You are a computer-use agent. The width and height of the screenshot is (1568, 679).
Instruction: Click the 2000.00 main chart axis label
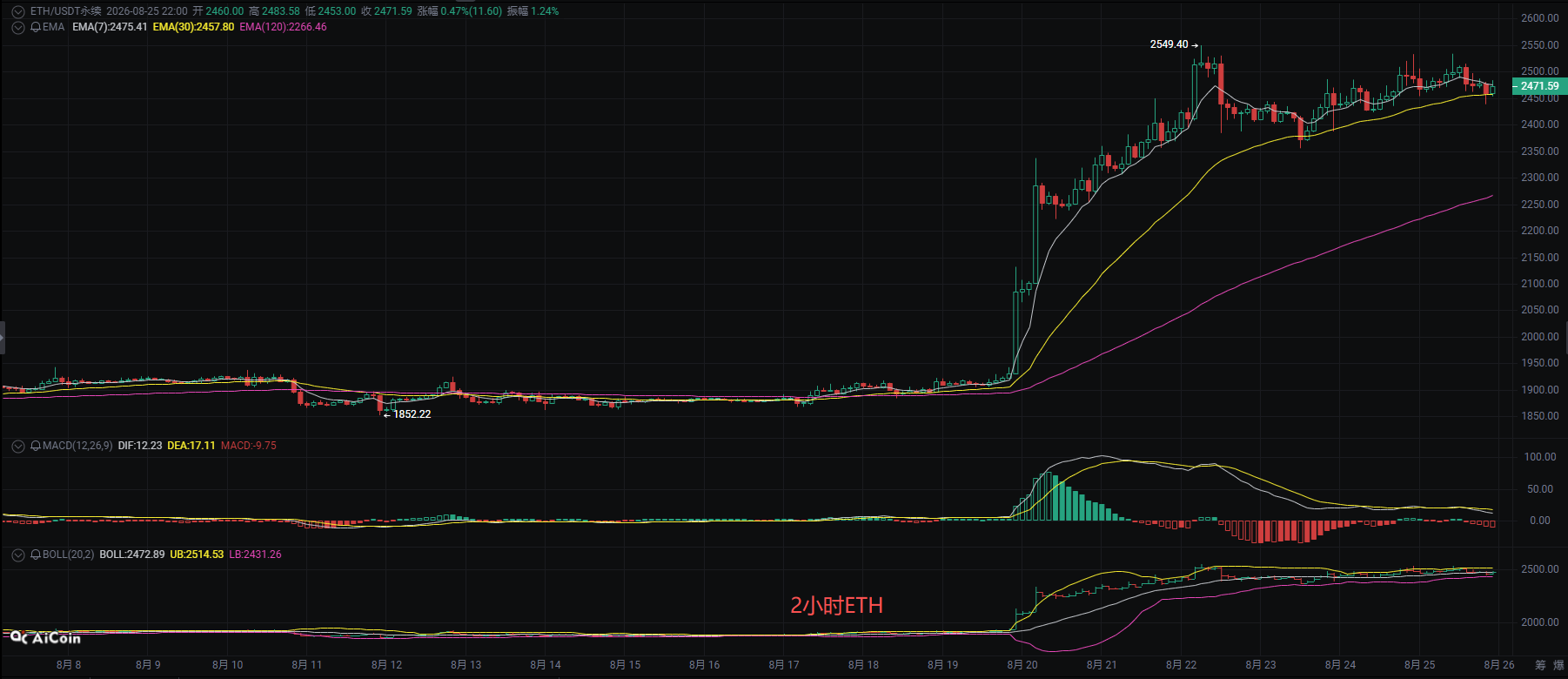(x=1540, y=337)
